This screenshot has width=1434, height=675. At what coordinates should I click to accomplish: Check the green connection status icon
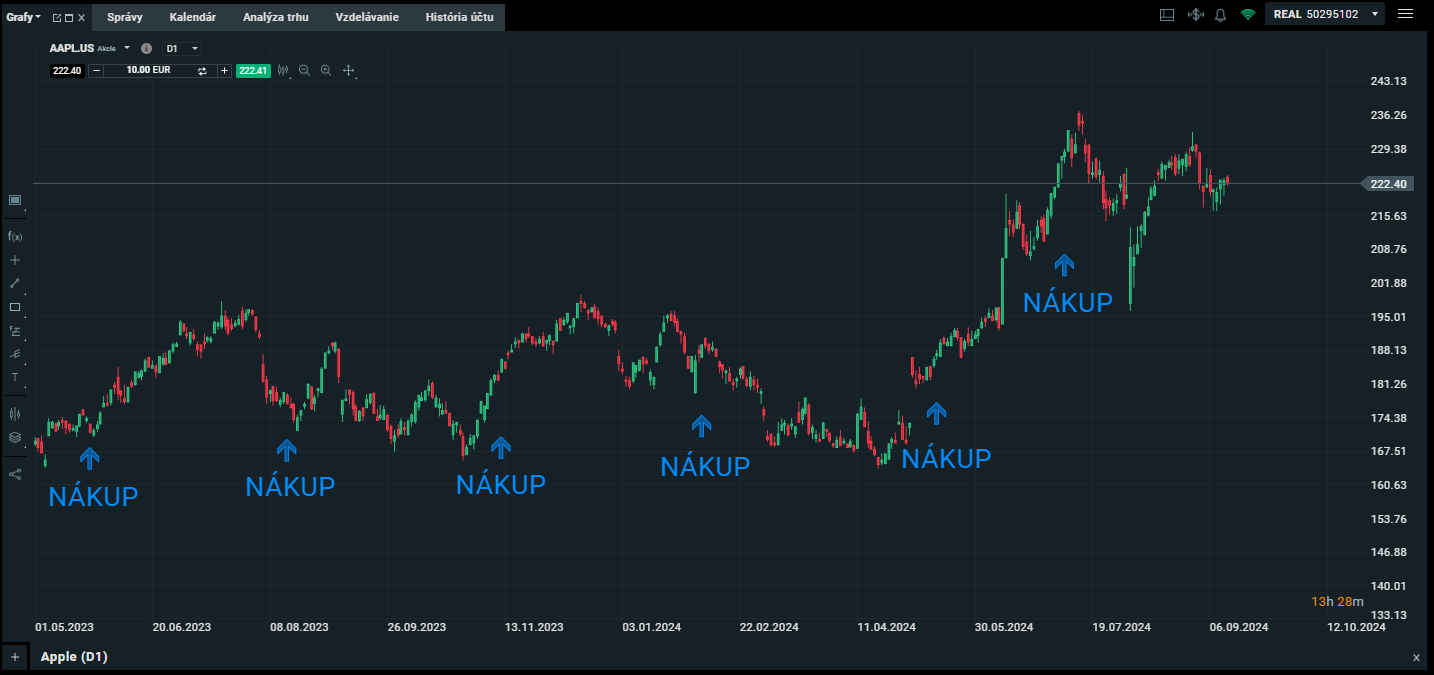point(1247,15)
